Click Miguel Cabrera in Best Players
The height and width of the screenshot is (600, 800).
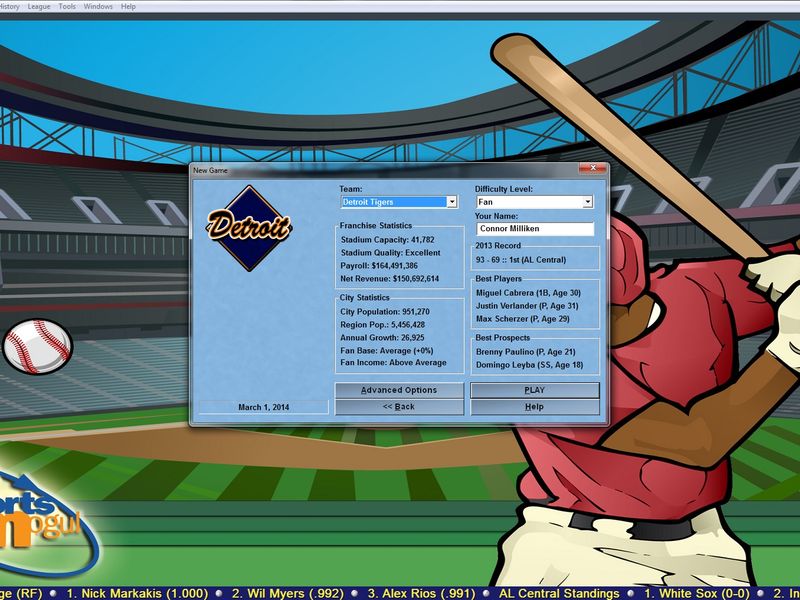tap(528, 293)
